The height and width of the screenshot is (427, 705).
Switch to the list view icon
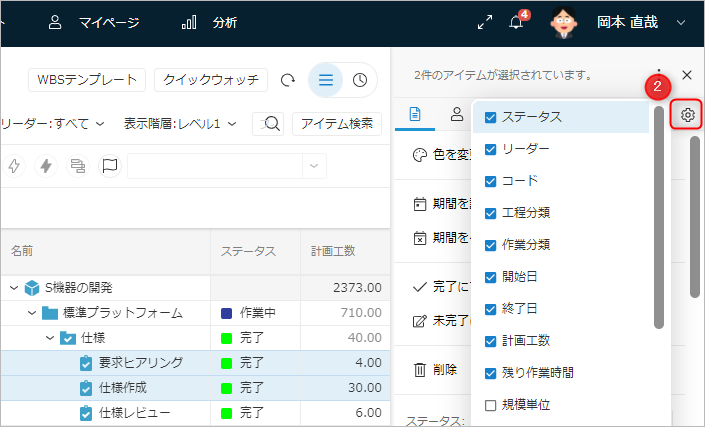coord(325,80)
